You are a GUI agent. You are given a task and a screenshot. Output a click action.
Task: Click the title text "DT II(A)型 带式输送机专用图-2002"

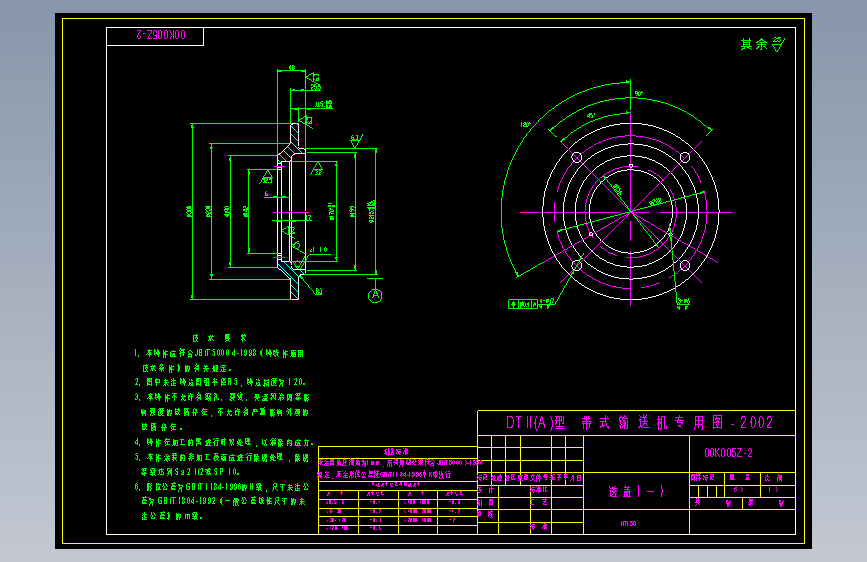(639, 423)
